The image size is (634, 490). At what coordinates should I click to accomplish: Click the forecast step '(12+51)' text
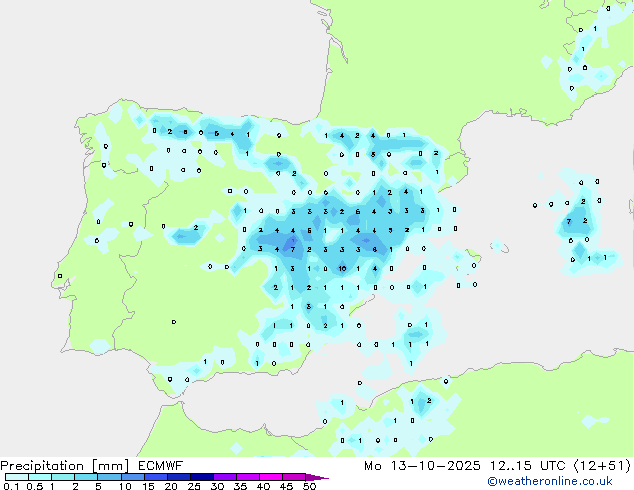[602, 466]
